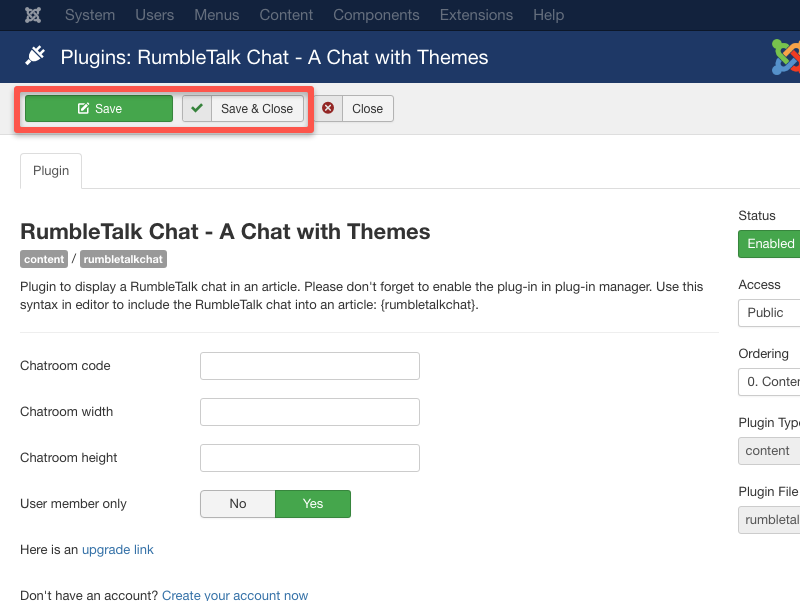Viewport: 800px width, 601px height.
Task: Toggle the Enabled status button
Action: [x=770, y=243]
